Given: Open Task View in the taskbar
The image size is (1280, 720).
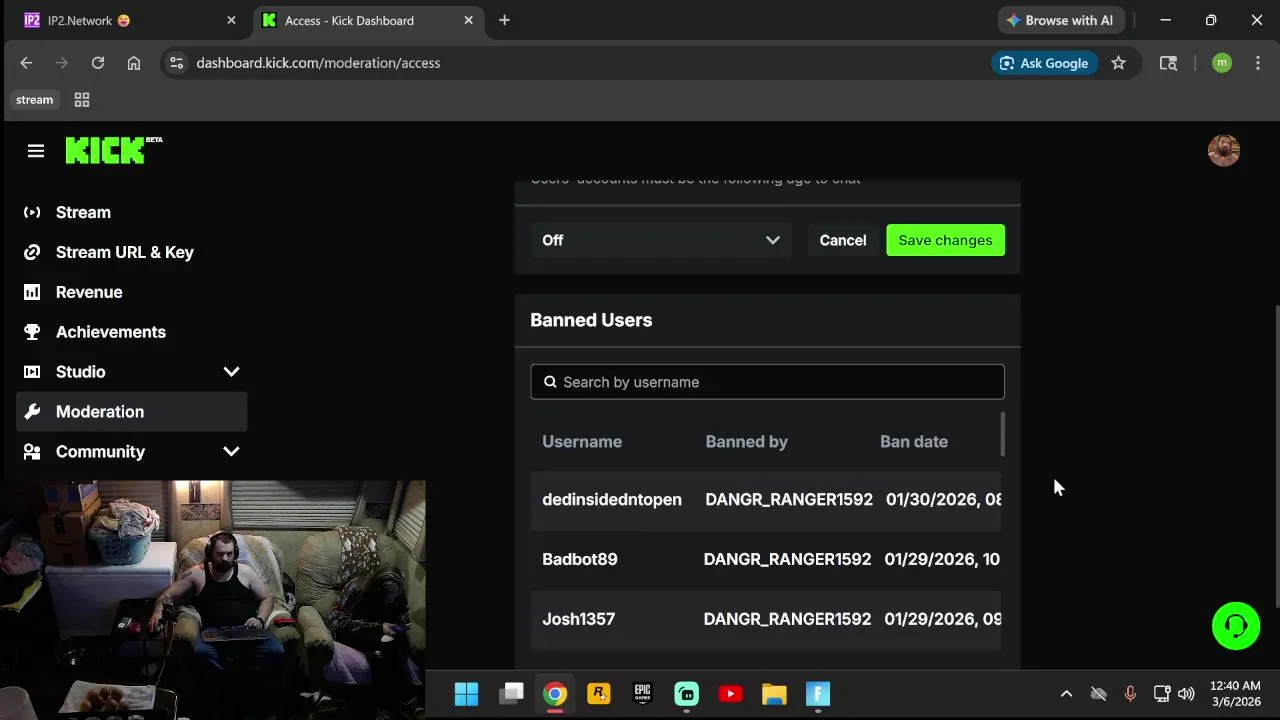Looking at the screenshot, I should [x=511, y=694].
